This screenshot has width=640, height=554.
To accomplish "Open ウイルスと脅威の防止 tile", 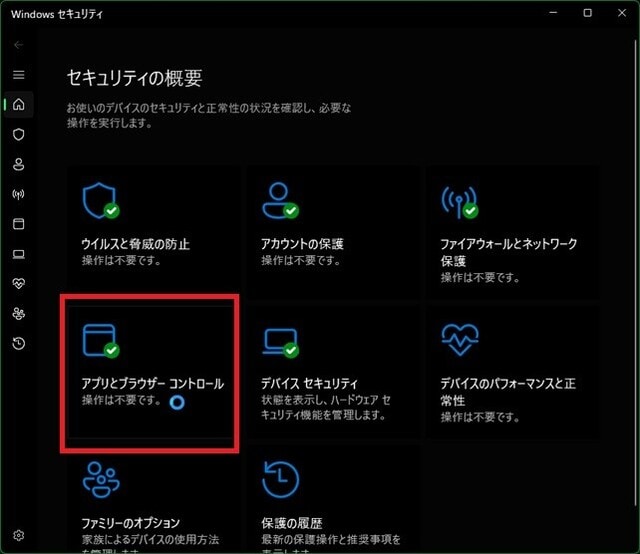I will (x=153, y=232).
